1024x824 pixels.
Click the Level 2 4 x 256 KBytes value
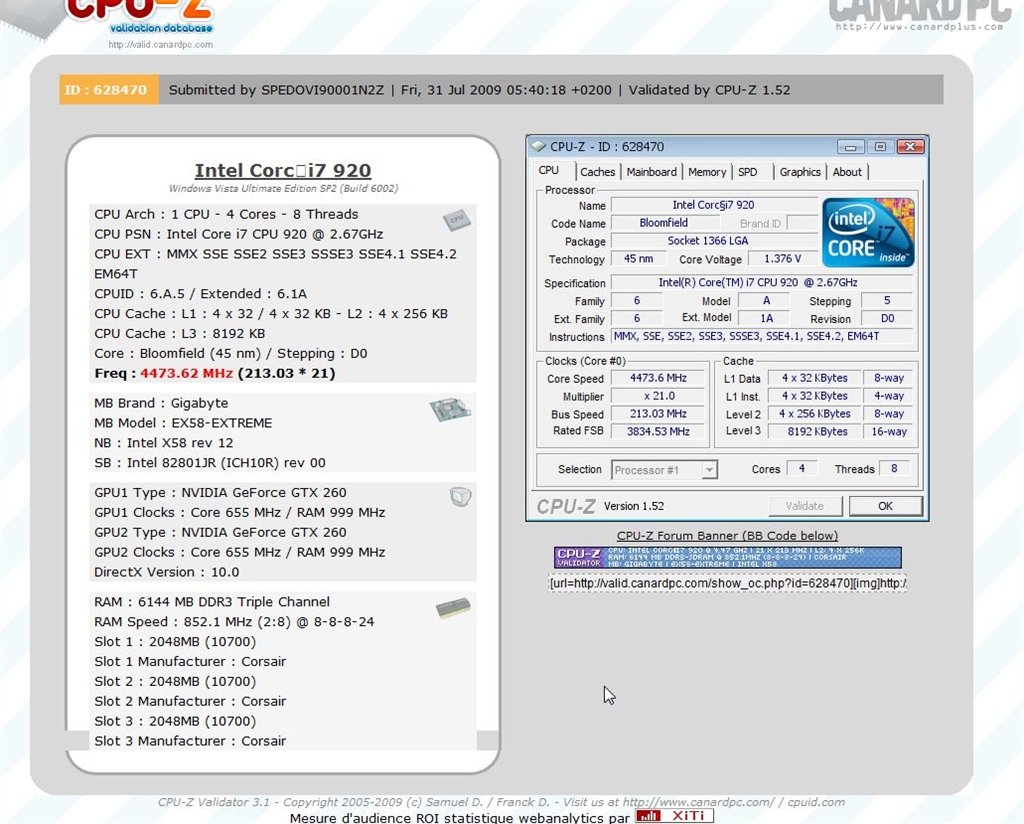(x=814, y=413)
